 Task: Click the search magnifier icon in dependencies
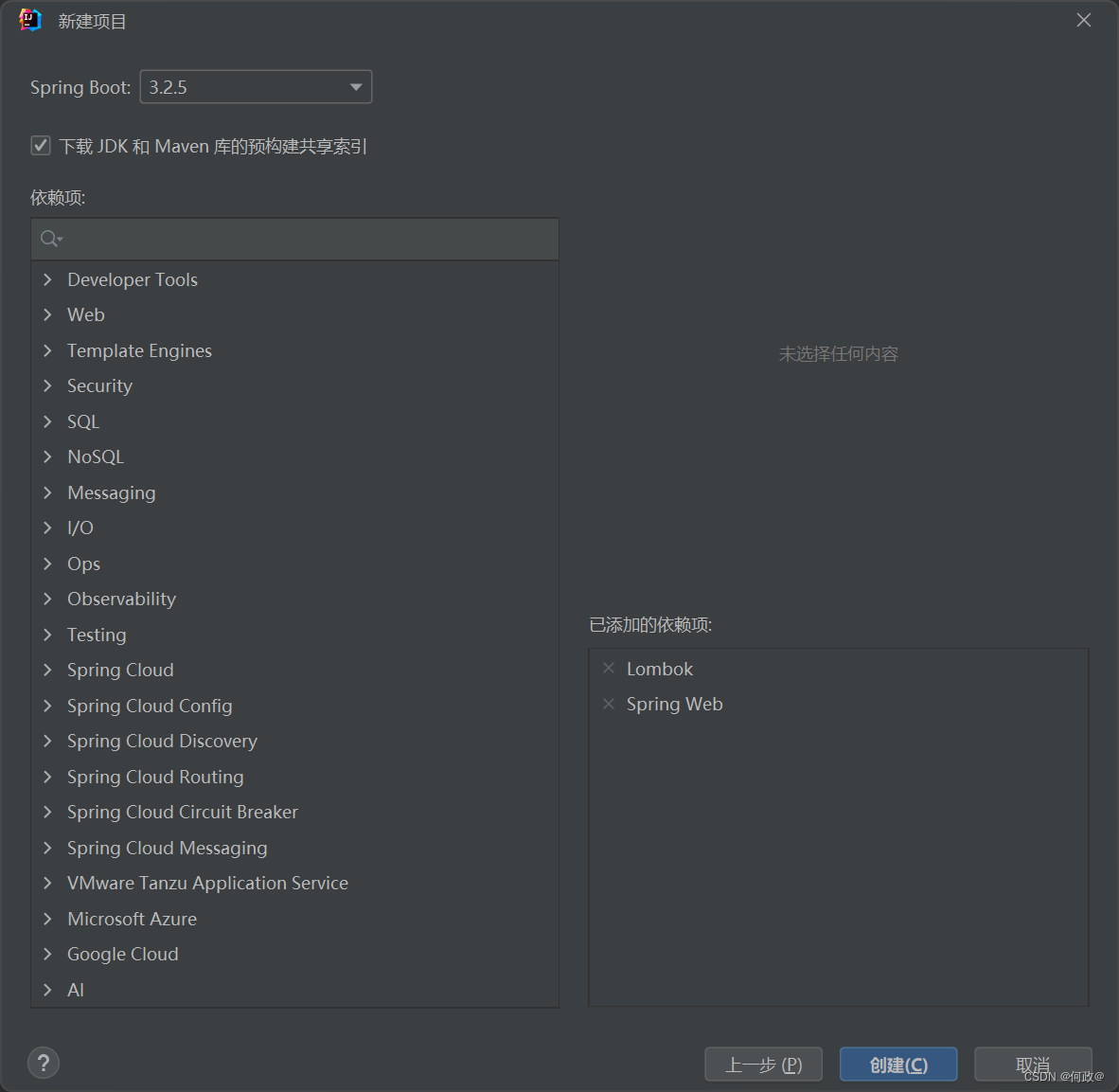51,239
